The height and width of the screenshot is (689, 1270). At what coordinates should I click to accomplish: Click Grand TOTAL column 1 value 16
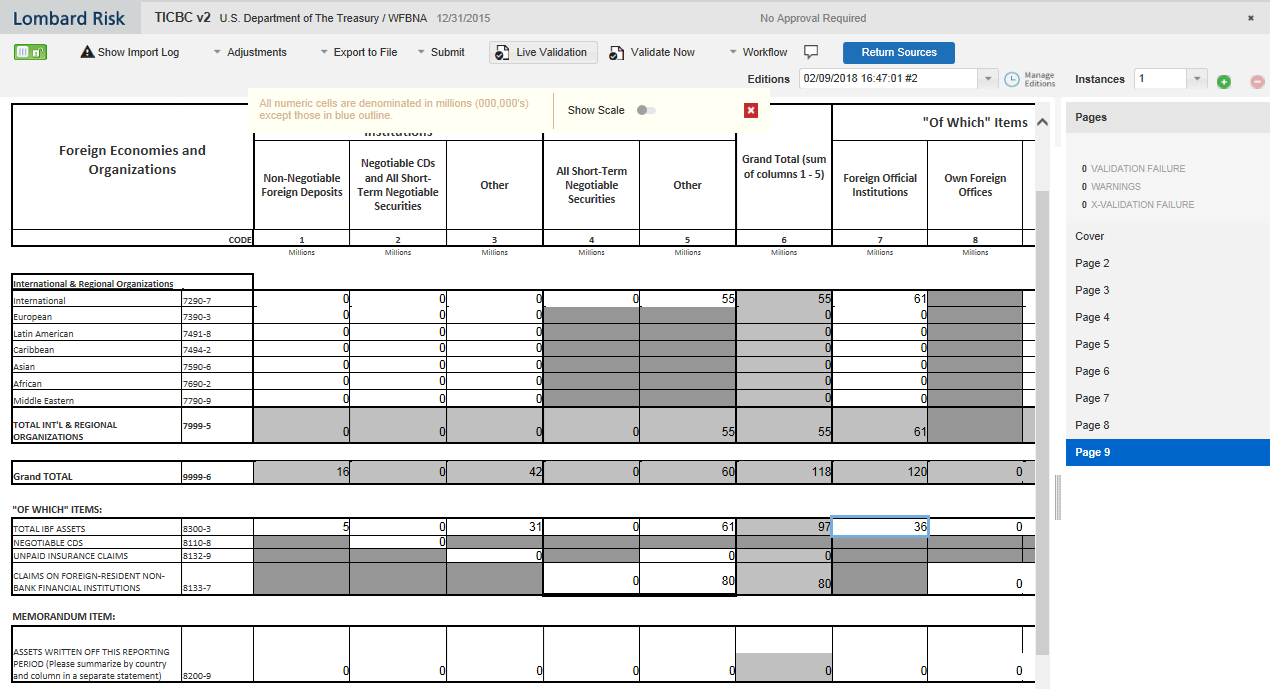[x=302, y=471]
